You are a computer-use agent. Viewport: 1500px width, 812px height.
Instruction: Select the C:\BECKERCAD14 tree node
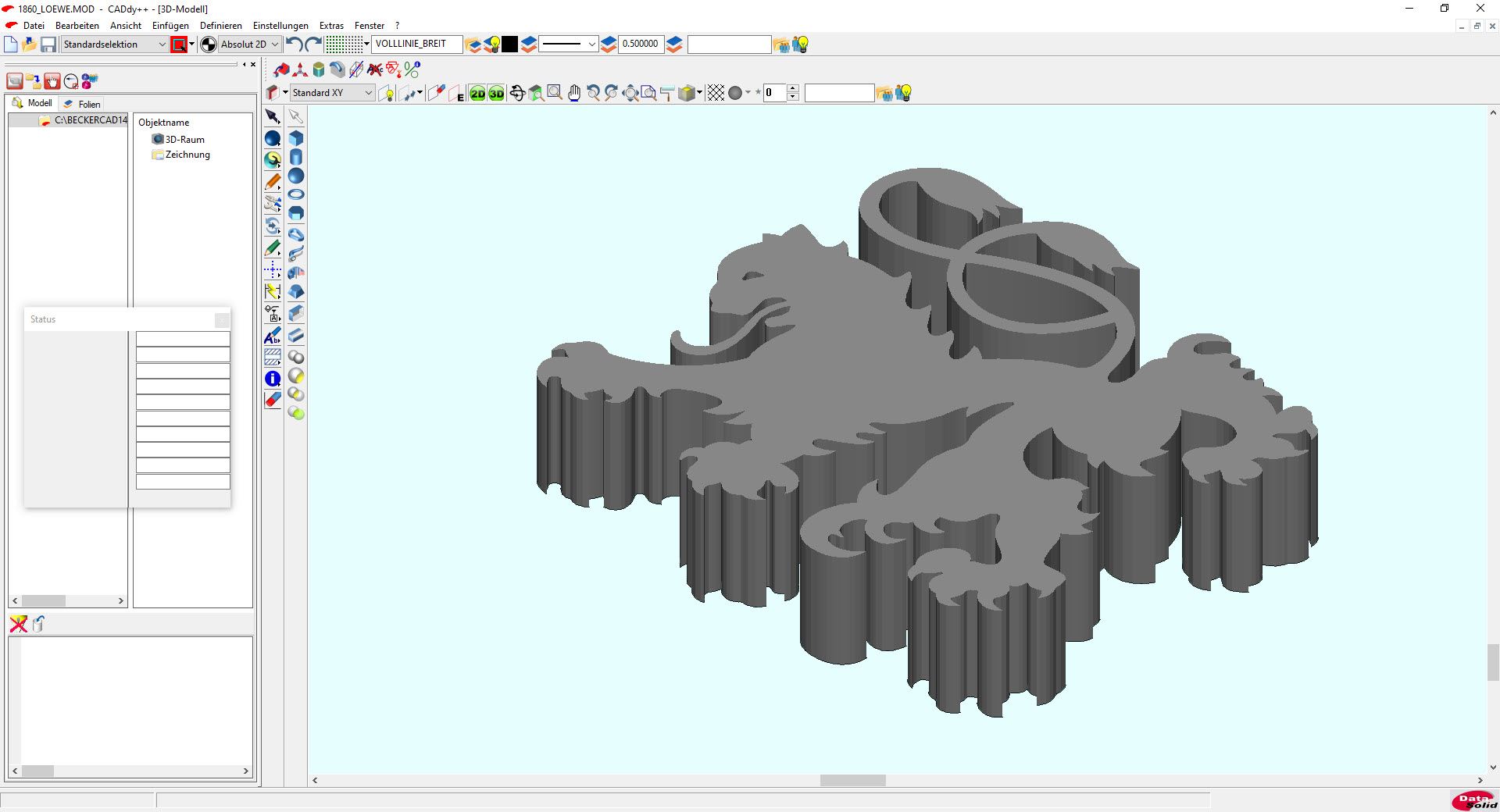pyautogui.click(x=84, y=120)
